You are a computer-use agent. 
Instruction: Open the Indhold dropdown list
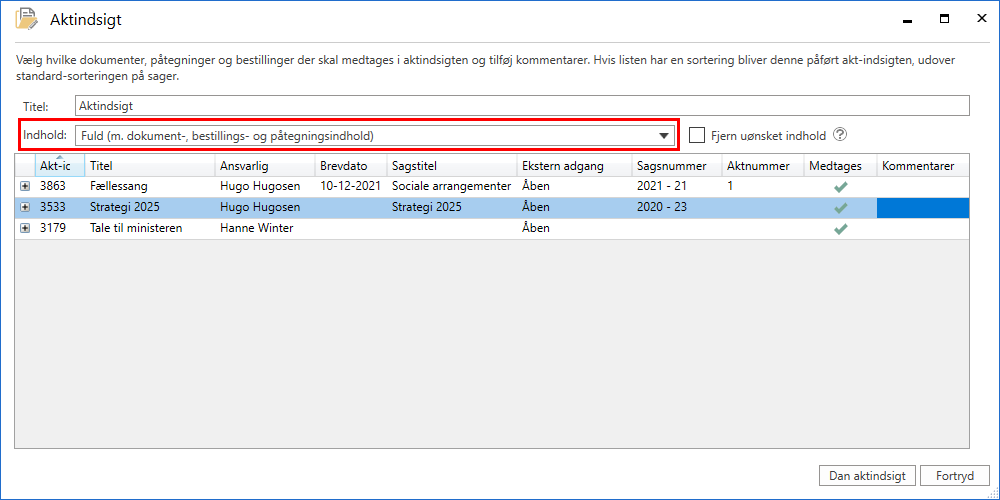663,136
